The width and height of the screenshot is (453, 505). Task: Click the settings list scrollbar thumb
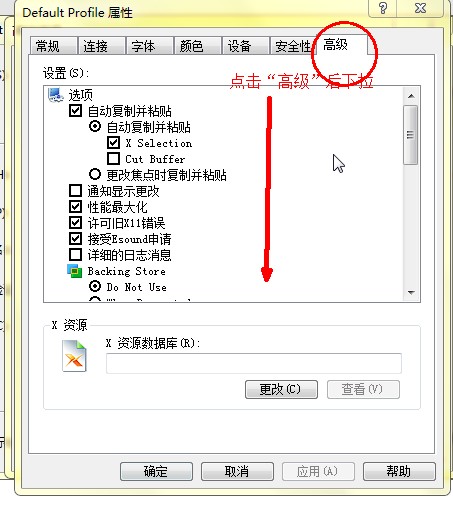[411, 135]
